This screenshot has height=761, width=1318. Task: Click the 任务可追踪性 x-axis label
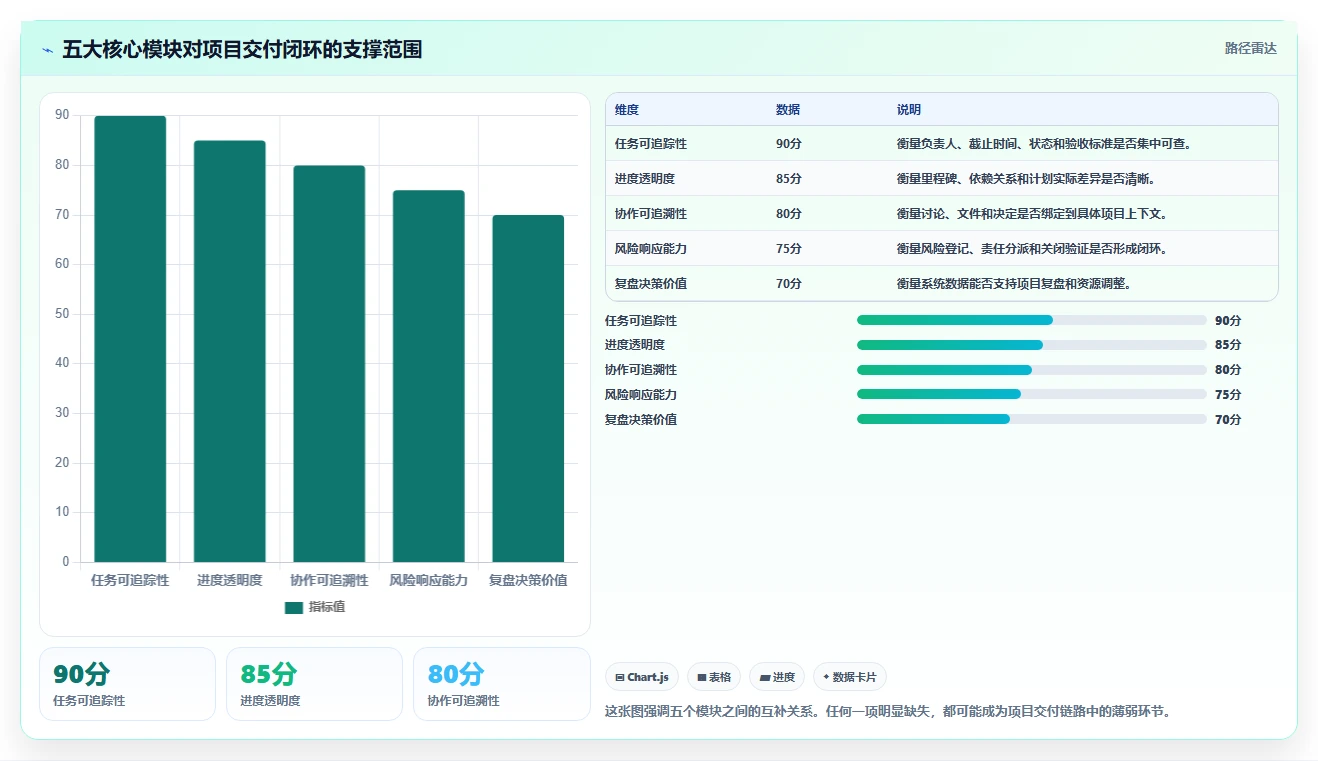pyautogui.click(x=130, y=580)
